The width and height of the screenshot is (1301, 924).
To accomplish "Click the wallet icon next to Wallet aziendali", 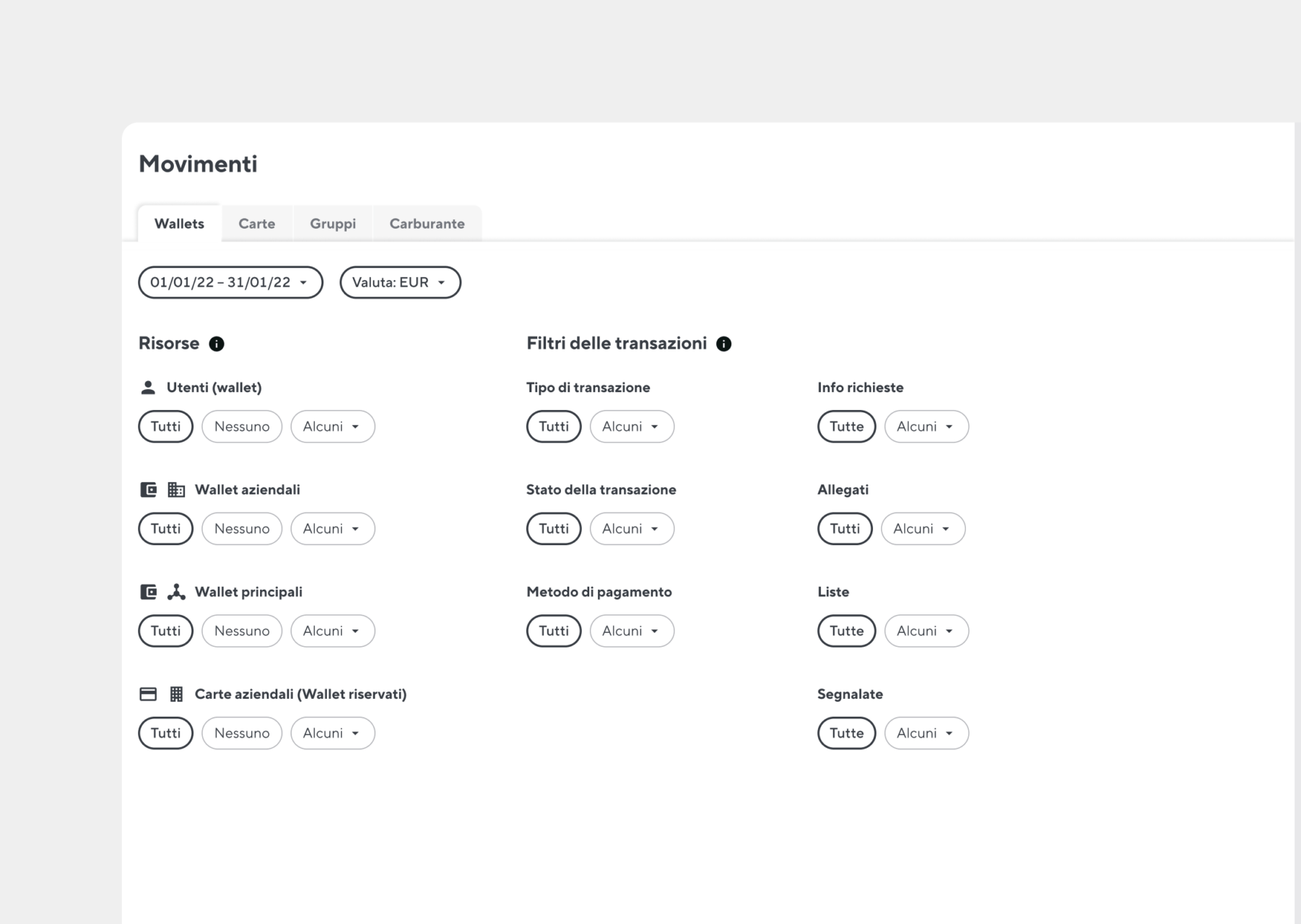I will (x=148, y=490).
